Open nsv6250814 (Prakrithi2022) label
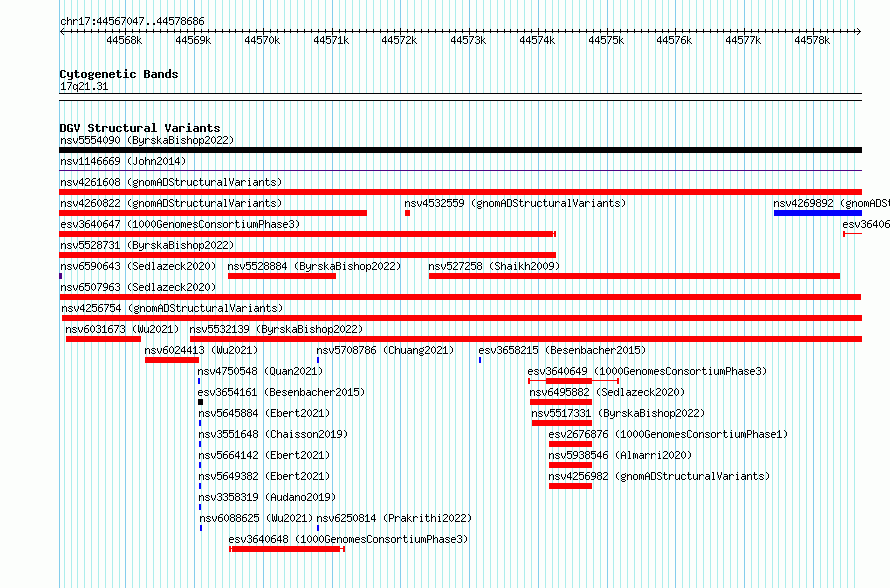This screenshot has width=890, height=588. click(x=394, y=518)
